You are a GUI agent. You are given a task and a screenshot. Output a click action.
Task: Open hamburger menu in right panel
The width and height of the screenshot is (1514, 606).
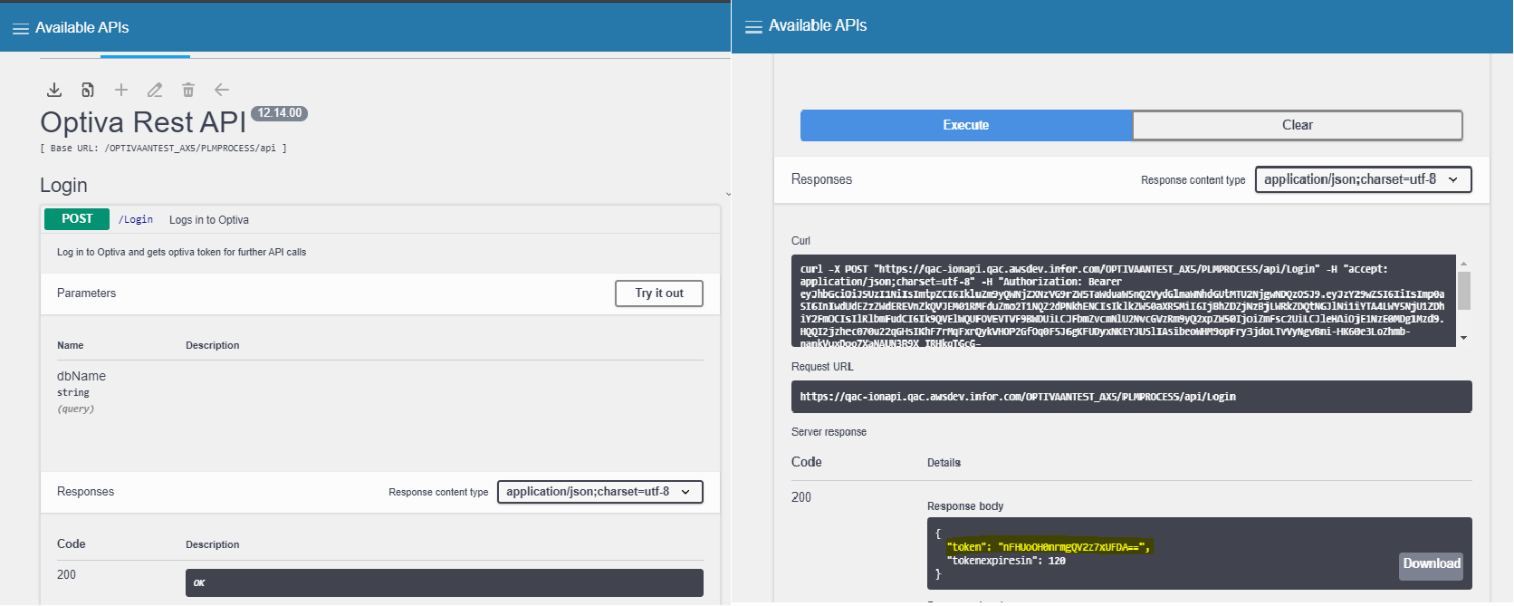754,26
